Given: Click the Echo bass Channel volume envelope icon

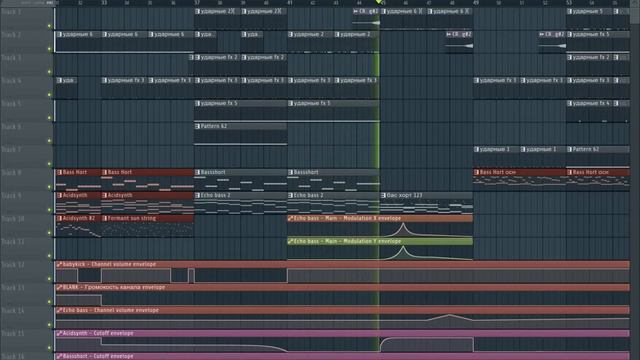Looking at the screenshot, I should pos(59,310).
